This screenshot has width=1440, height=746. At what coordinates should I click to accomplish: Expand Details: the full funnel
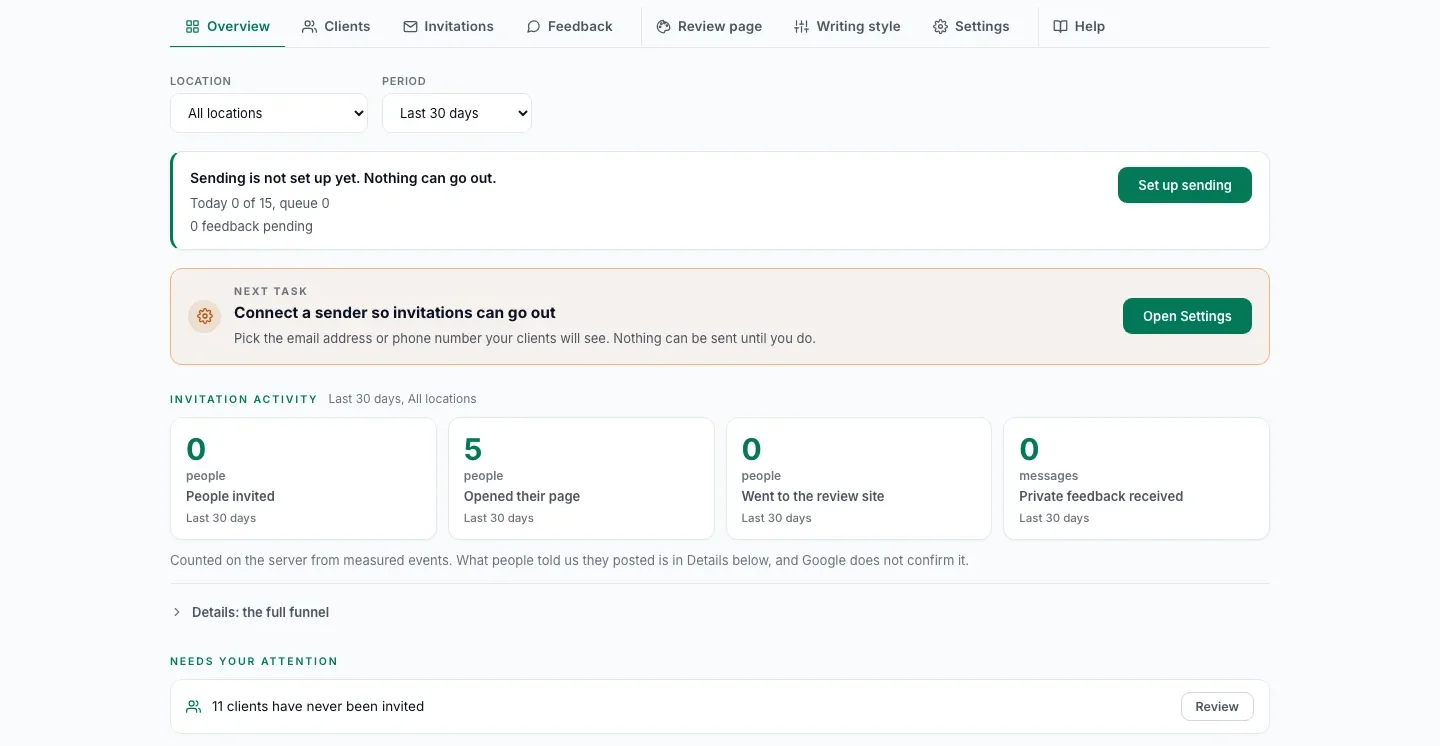[250, 612]
